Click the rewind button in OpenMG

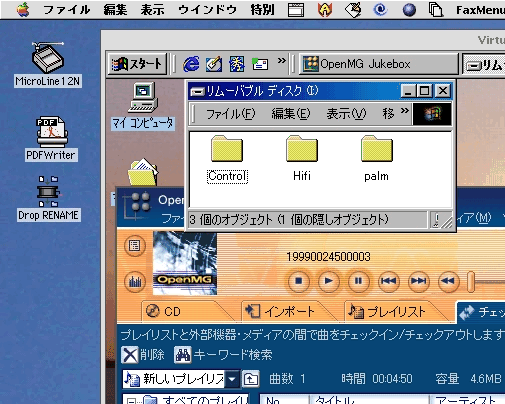click(x=448, y=281)
